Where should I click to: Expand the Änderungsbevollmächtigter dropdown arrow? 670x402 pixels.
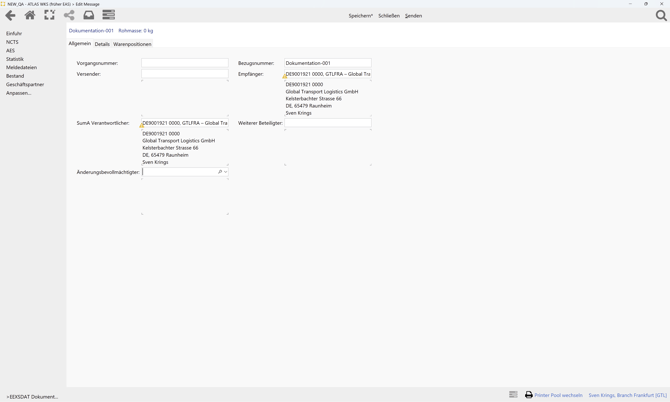pos(226,172)
